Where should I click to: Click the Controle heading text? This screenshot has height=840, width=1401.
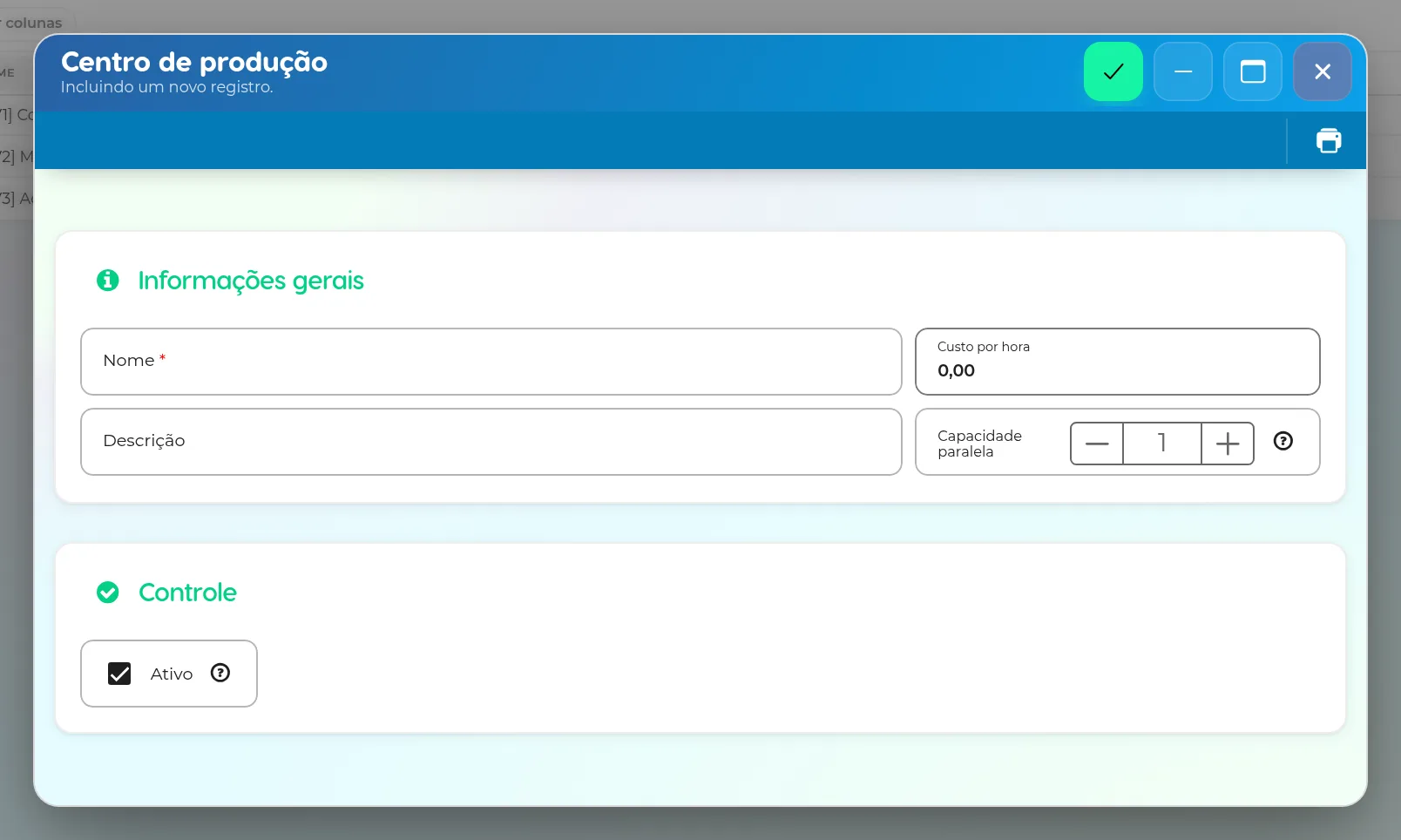click(187, 593)
